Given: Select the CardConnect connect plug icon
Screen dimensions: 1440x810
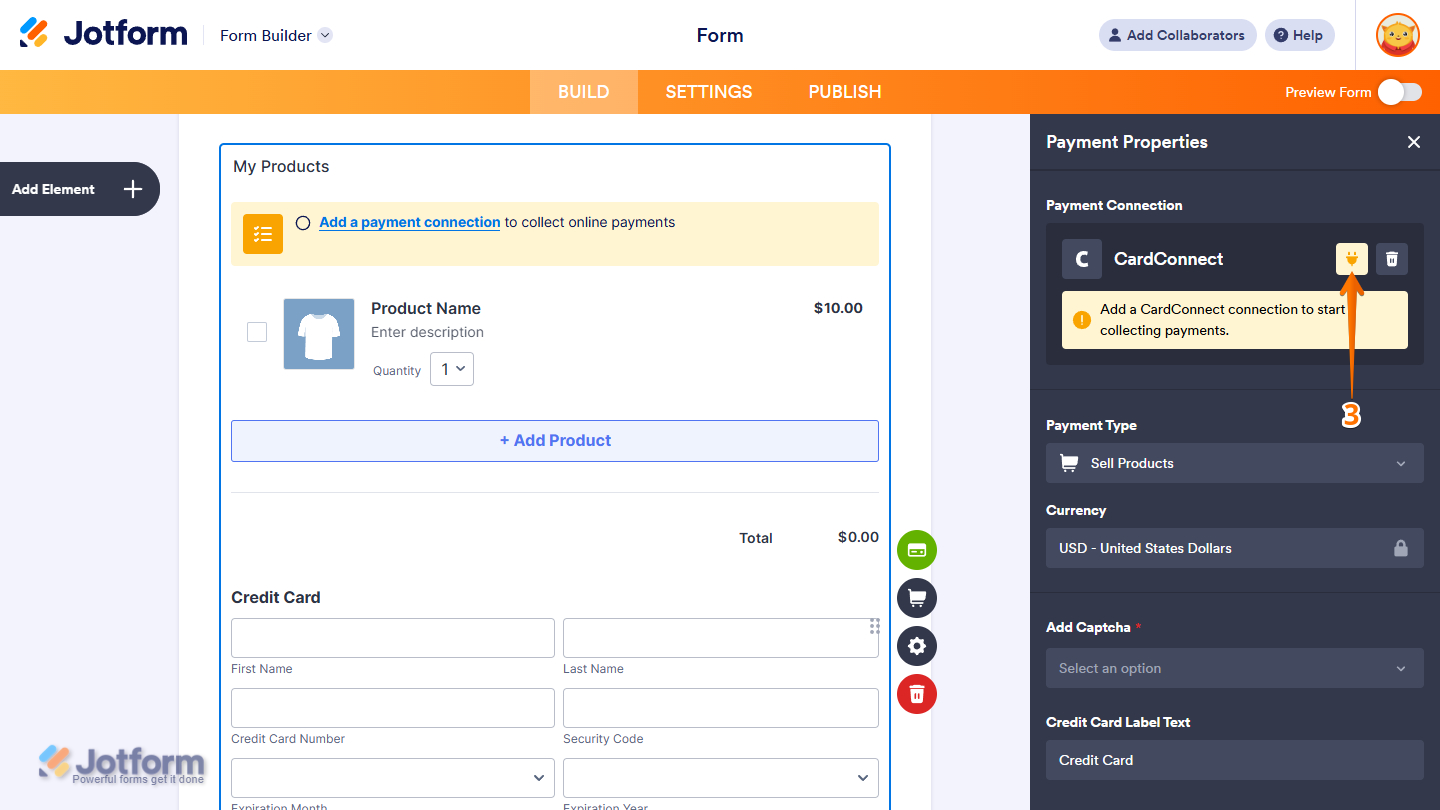Looking at the screenshot, I should (x=1351, y=258).
